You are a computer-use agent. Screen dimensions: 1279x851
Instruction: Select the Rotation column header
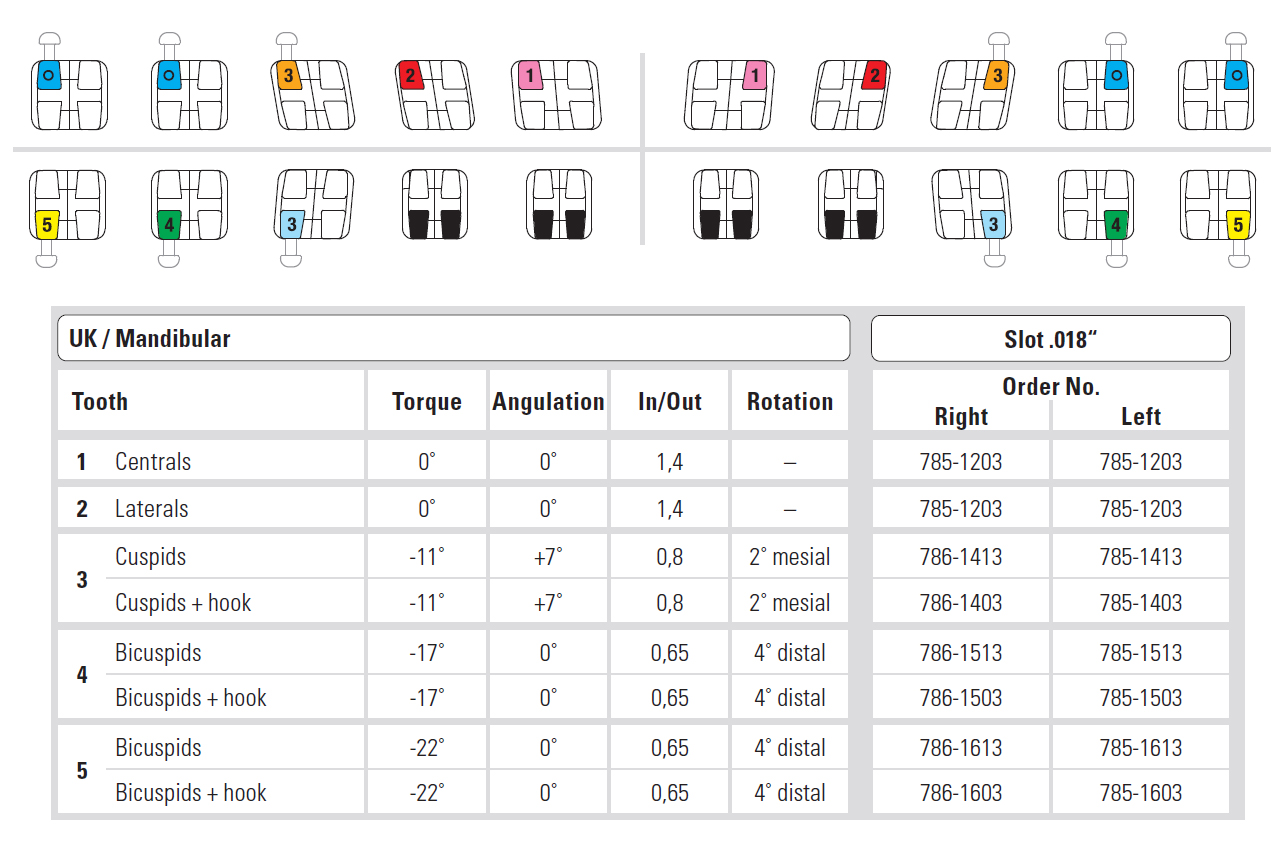pyautogui.click(x=789, y=402)
